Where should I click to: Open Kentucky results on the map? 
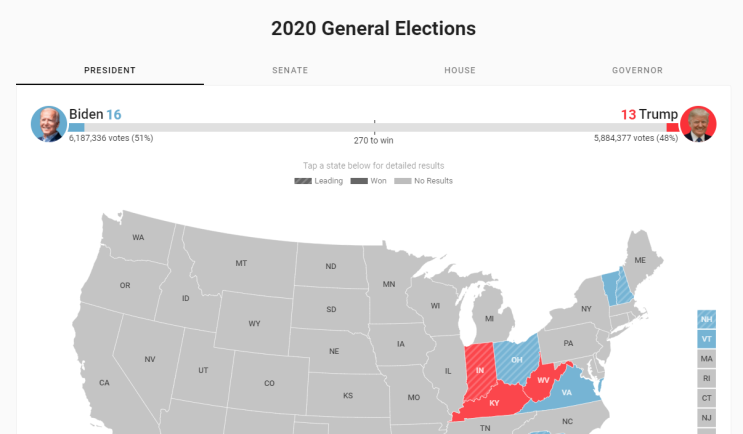click(494, 403)
